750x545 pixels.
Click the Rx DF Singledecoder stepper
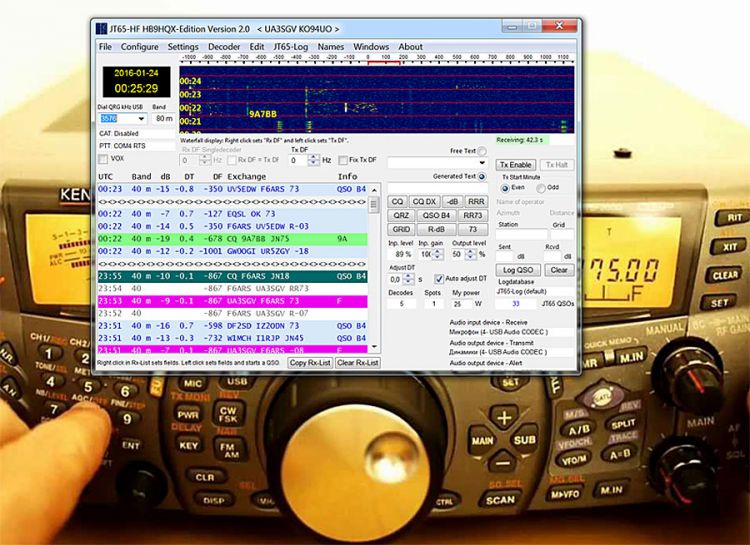pyautogui.click(x=205, y=160)
